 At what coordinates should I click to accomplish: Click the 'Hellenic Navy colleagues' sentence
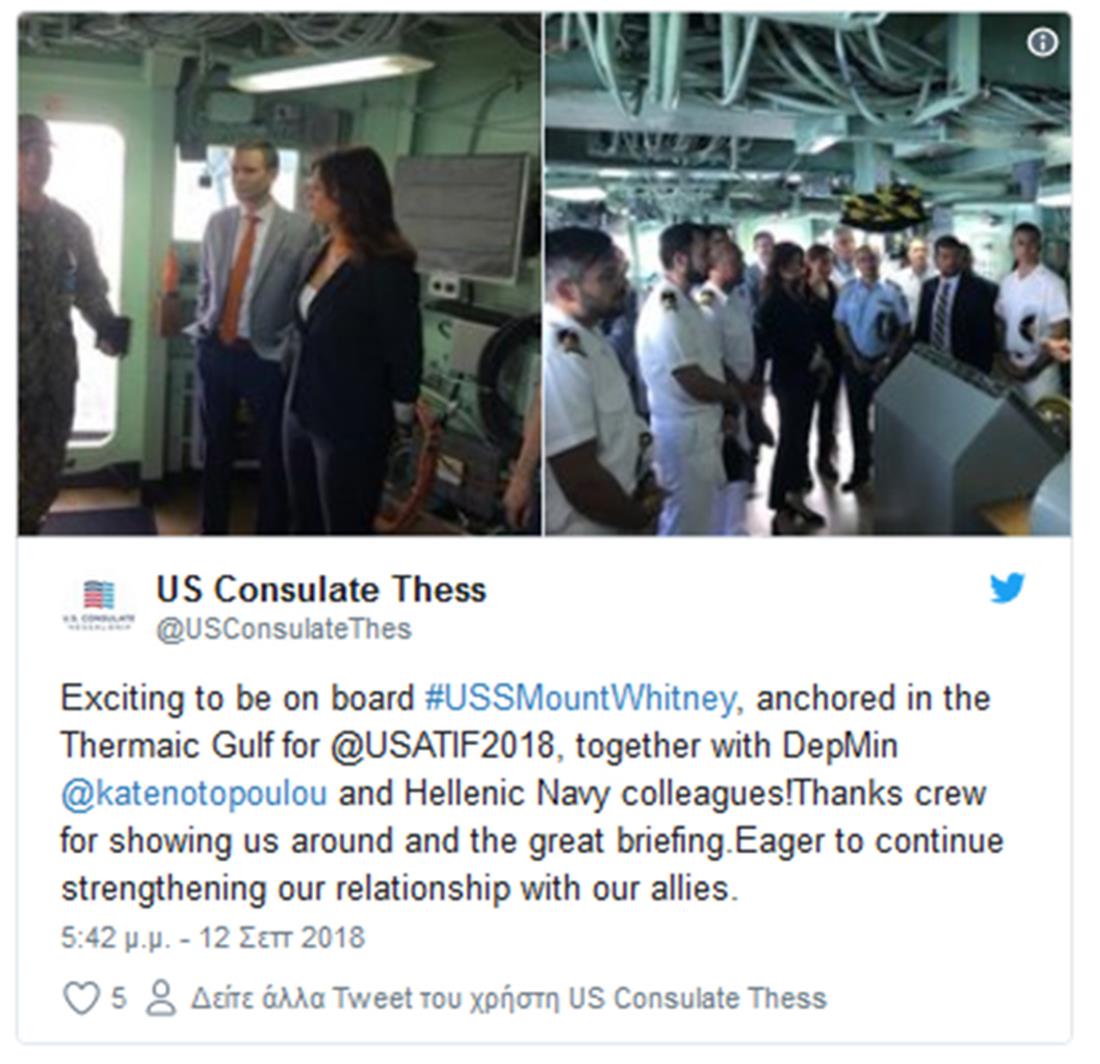coord(597,794)
